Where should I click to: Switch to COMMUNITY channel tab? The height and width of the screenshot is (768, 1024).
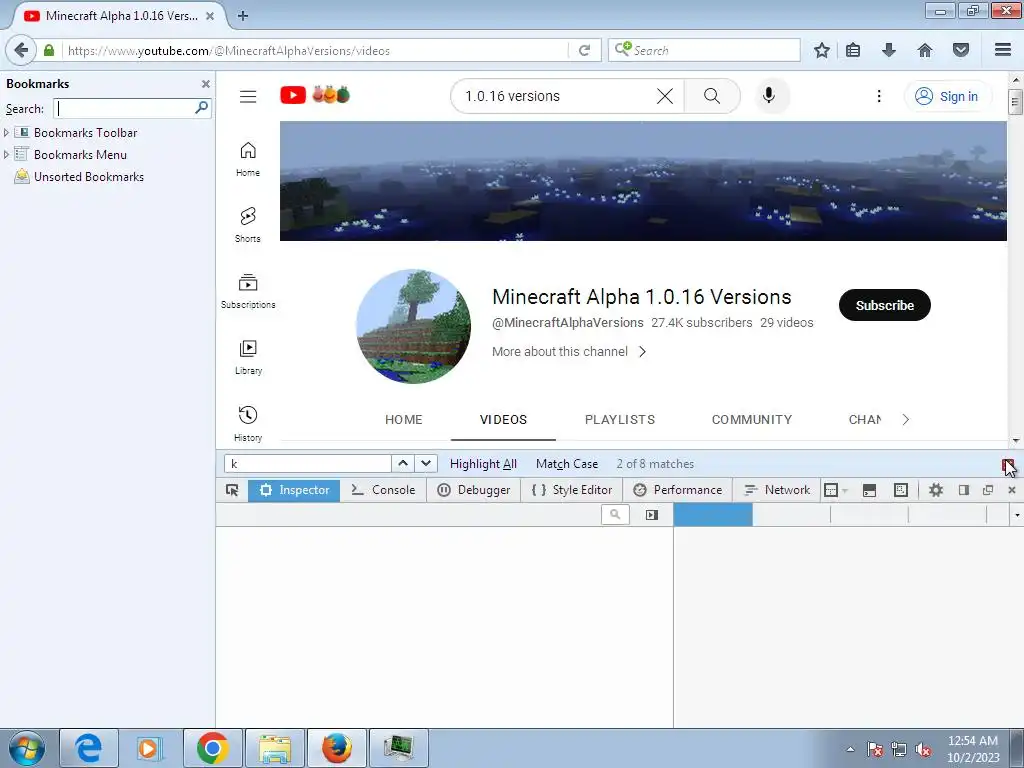pyautogui.click(x=752, y=420)
